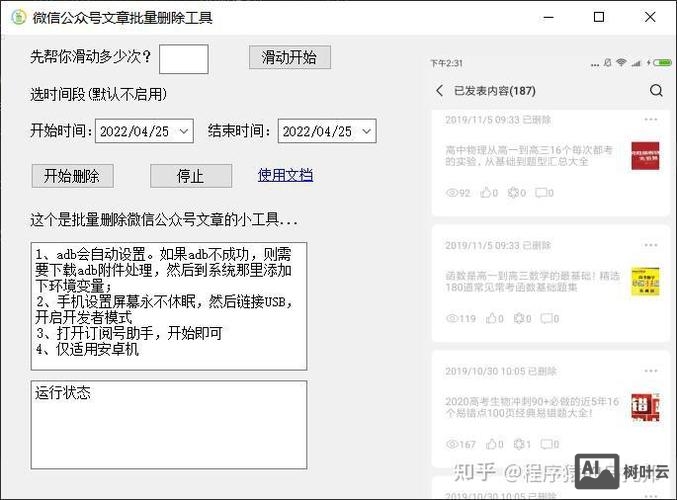This screenshot has width=677, height=500.
Task: Tap the phone Wi-Fi status icon
Action: 621,62
